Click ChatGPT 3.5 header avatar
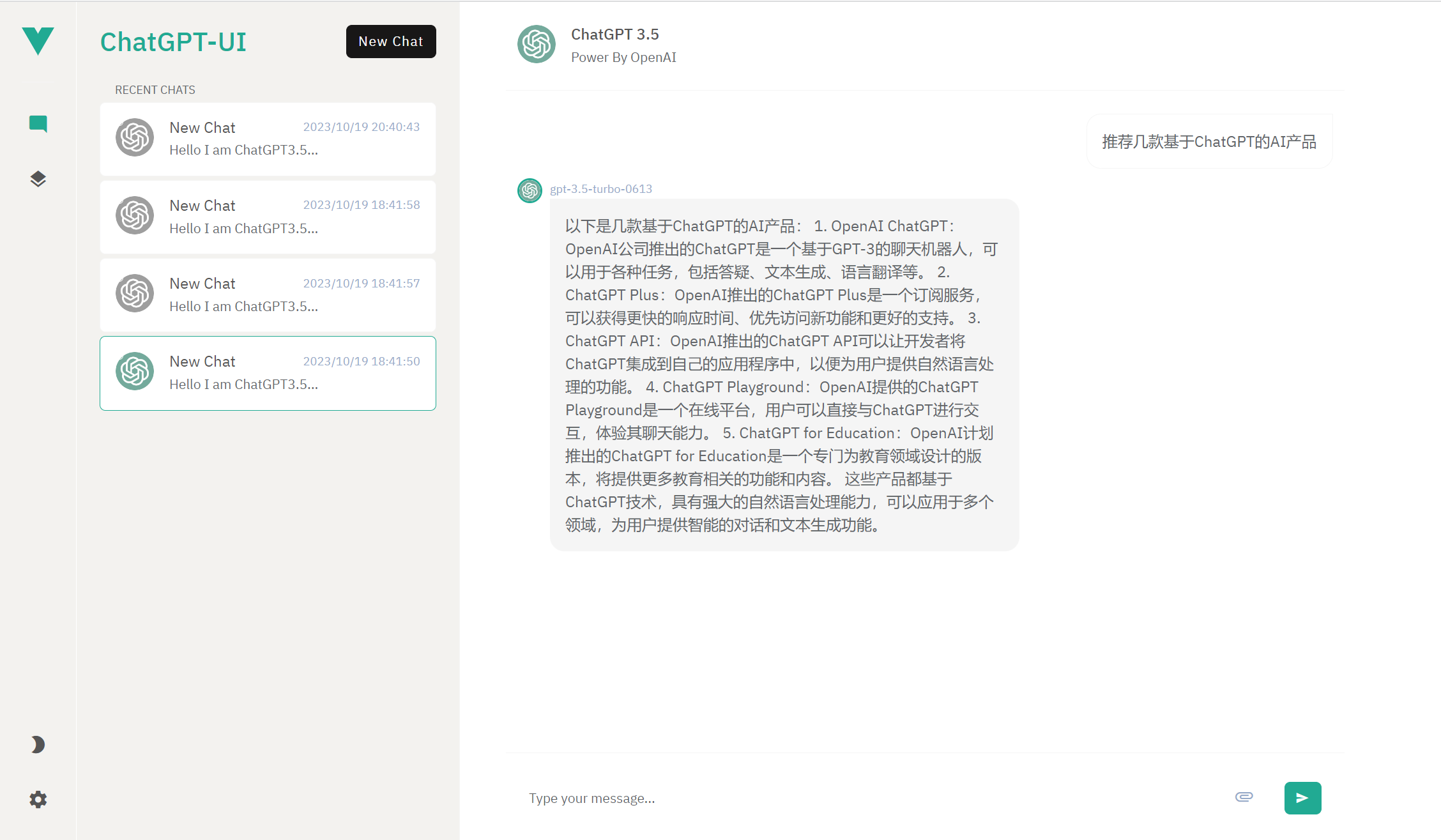The image size is (1441, 840). (536, 44)
